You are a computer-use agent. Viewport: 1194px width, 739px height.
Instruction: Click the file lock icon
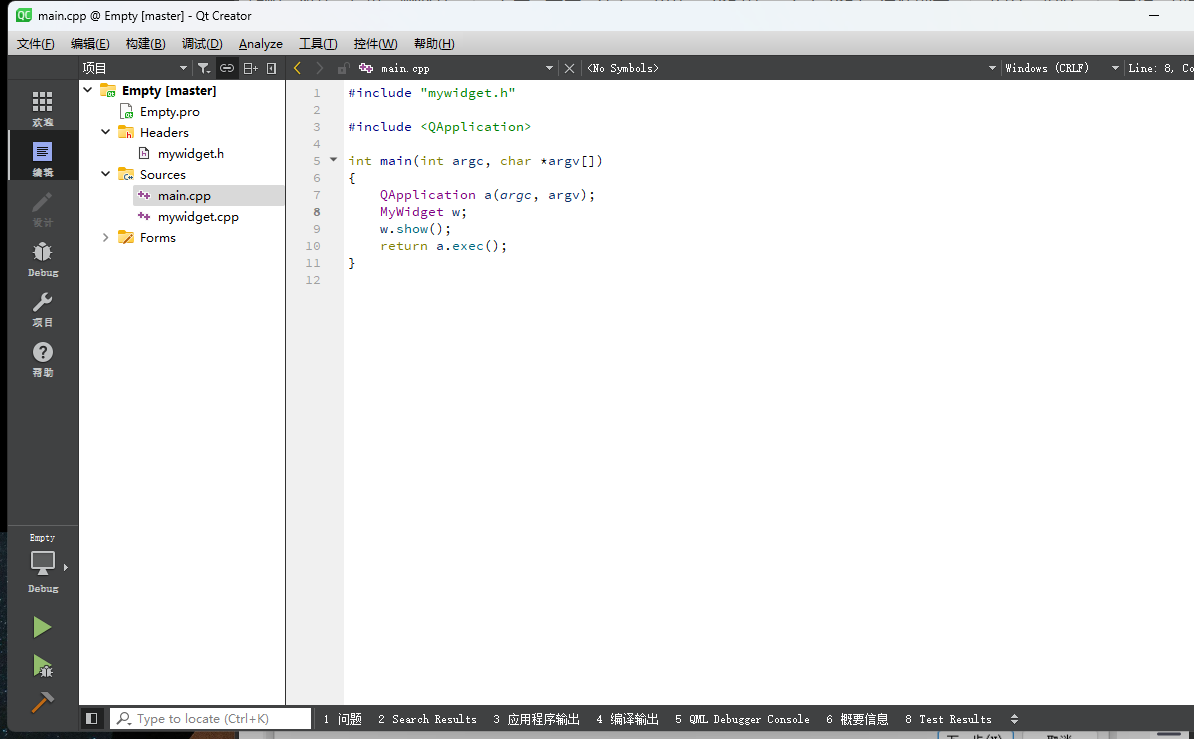pos(343,69)
